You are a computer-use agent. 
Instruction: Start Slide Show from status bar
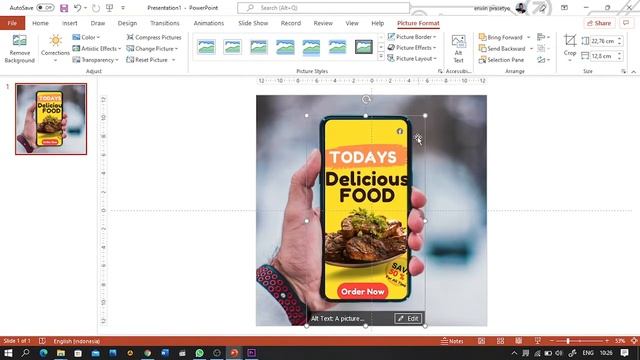[x=538, y=341]
